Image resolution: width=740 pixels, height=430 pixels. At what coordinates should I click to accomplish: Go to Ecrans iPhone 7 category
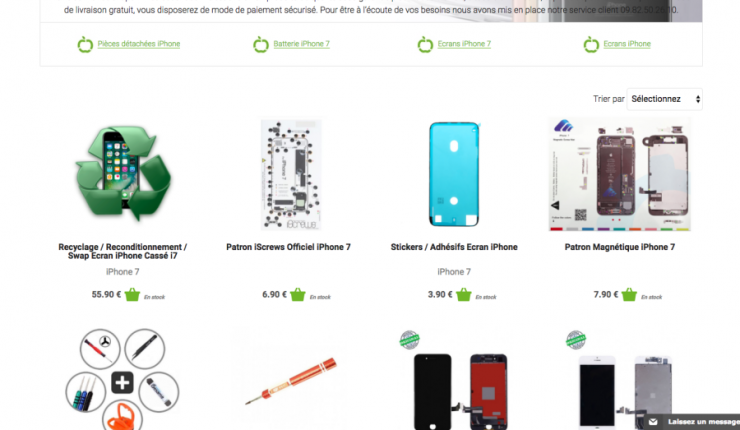(x=464, y=44)
